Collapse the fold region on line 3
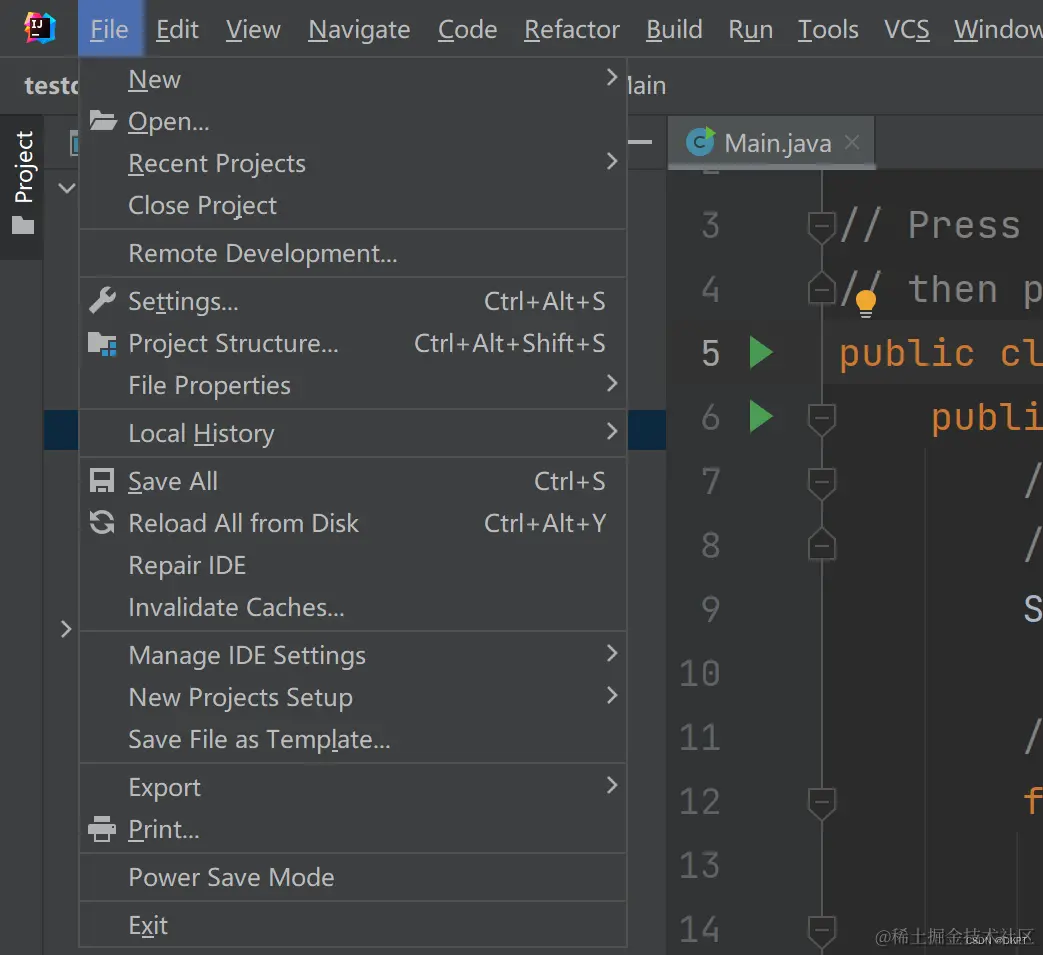The height and width of the screenshot is (955, 1043). [821, 226]
